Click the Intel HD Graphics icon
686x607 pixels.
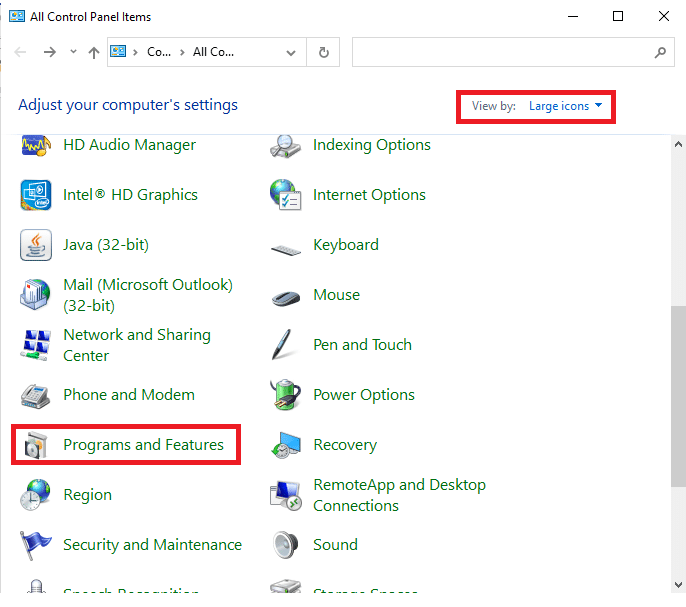coord(36,195)
